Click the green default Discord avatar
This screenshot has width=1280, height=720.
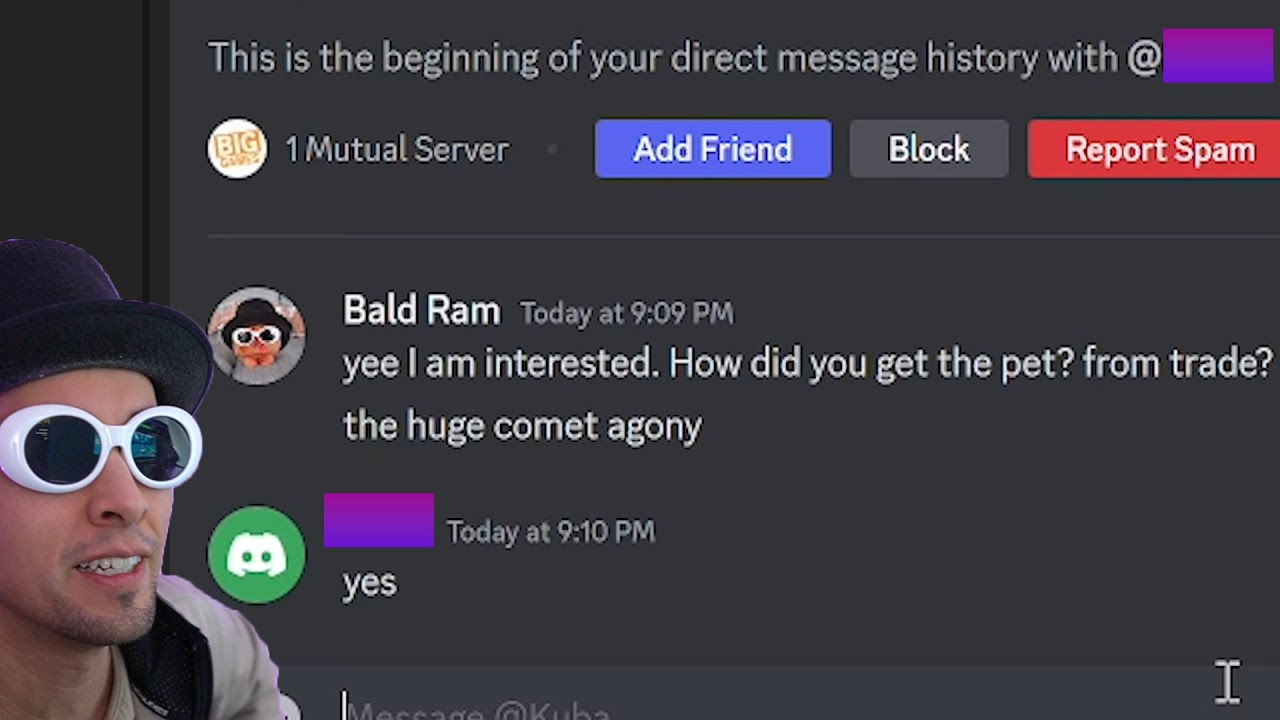click(x=257, y=555)
